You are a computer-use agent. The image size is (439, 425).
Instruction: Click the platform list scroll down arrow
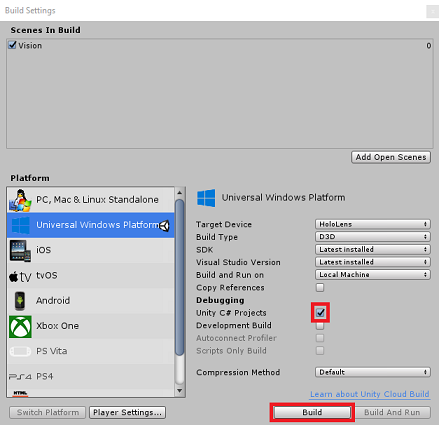point(180,391)
